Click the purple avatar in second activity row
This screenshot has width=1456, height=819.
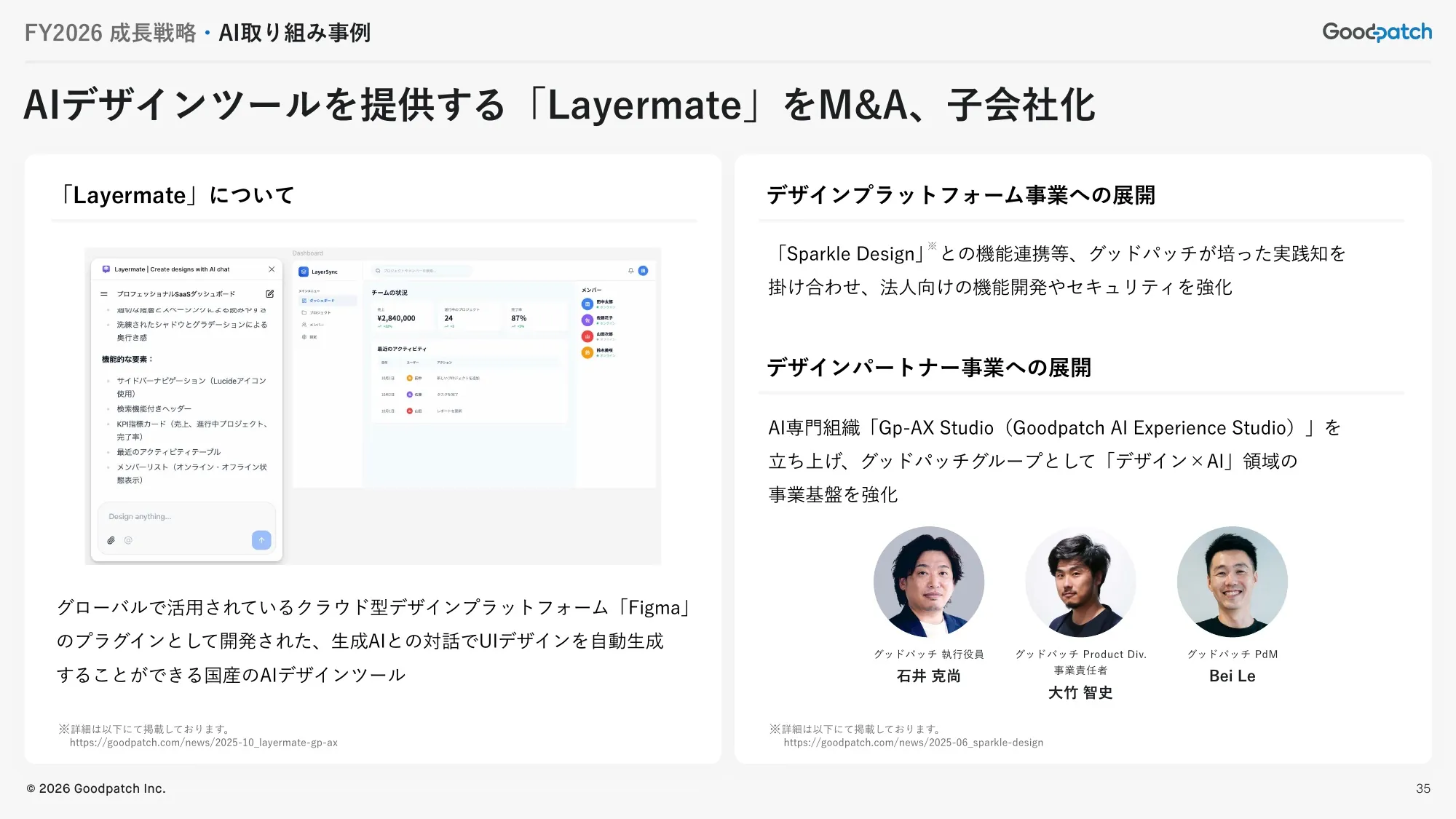pyautogui.click(x=410, y=395)
